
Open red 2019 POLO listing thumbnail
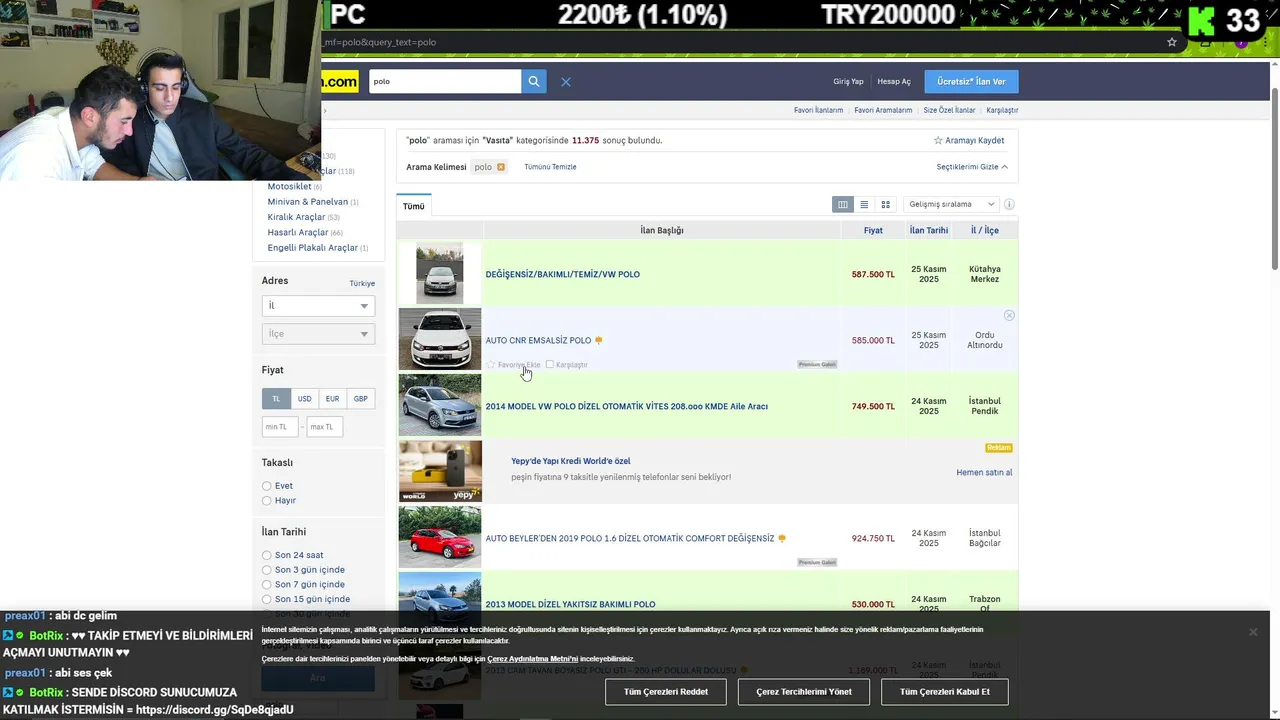click(x=440, y=537)
